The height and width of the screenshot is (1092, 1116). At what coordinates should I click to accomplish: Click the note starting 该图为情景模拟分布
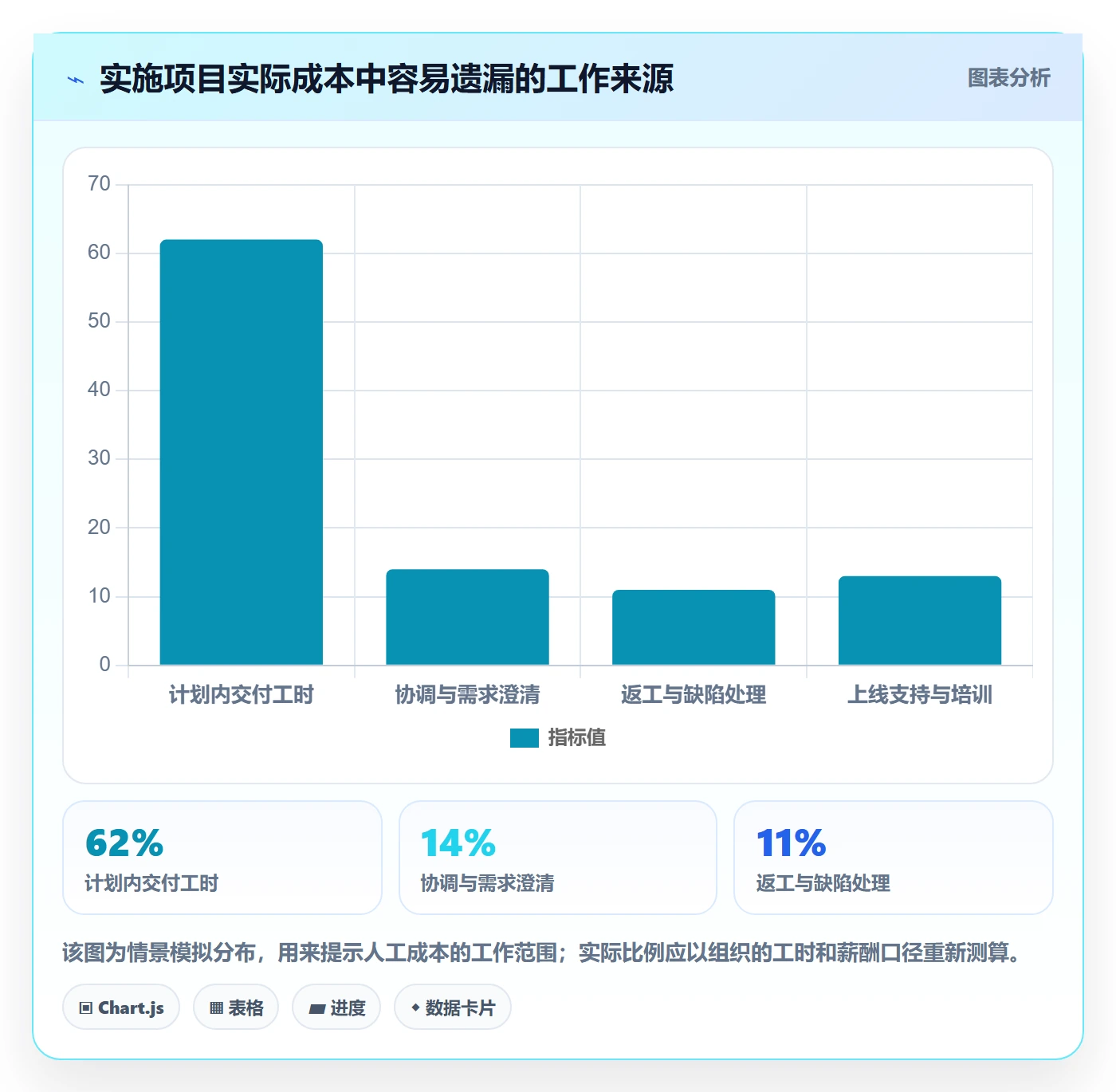click(x=542, y=953)
